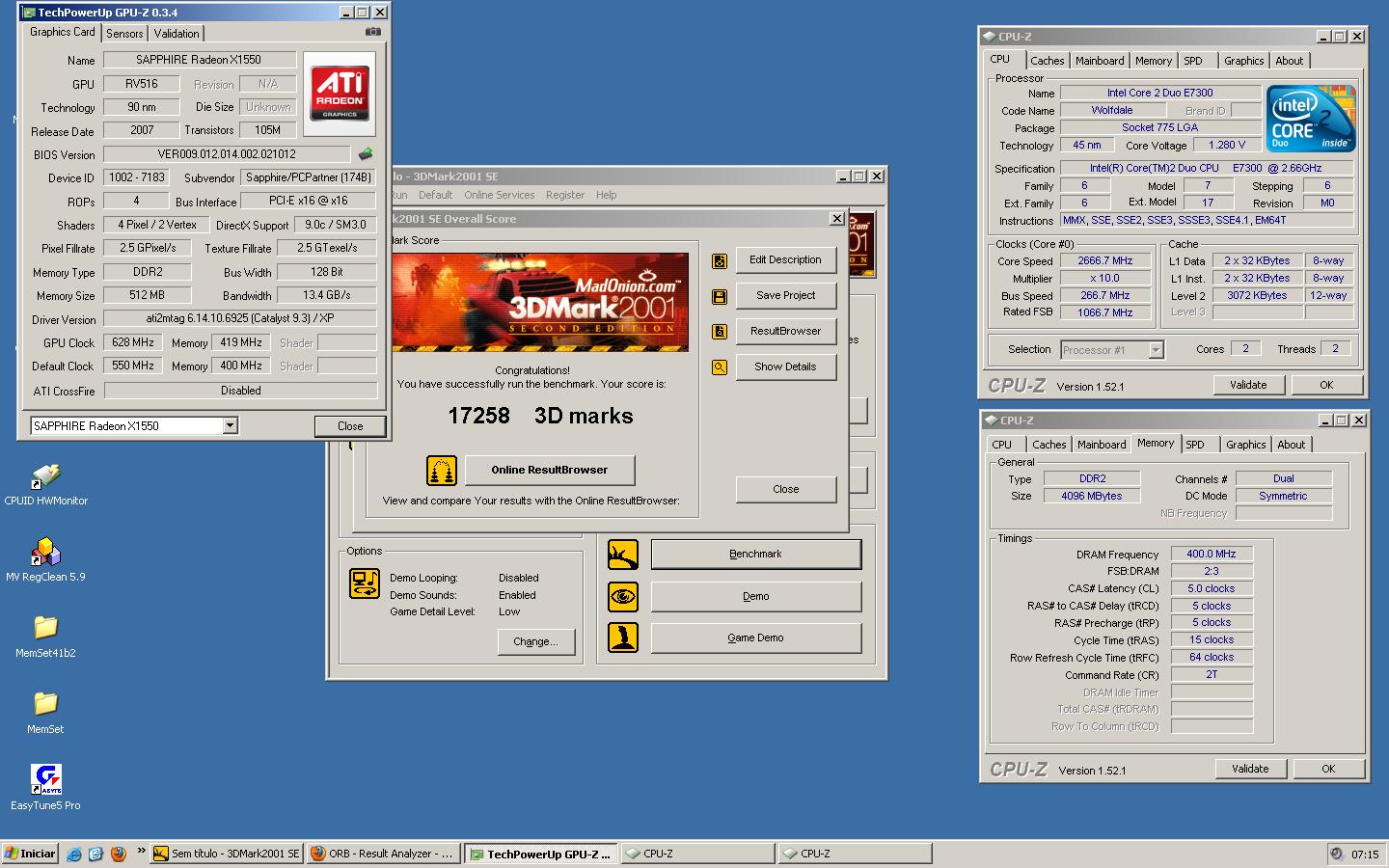The image size is (1389, 868).
Task: Open the SPD tab in lower CPU-Z
Action: [x=1195, y=445]
